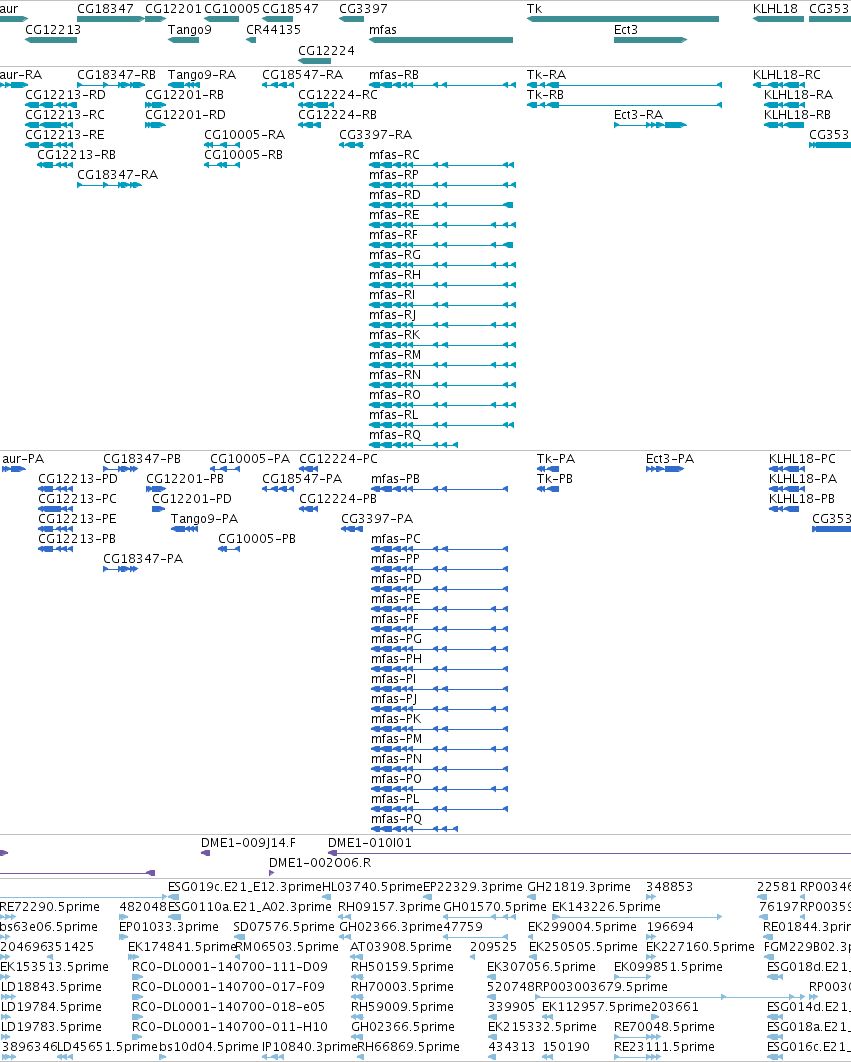
Task: Click EST RE70048.5prime label
Action: click(x=664, y=1027)
